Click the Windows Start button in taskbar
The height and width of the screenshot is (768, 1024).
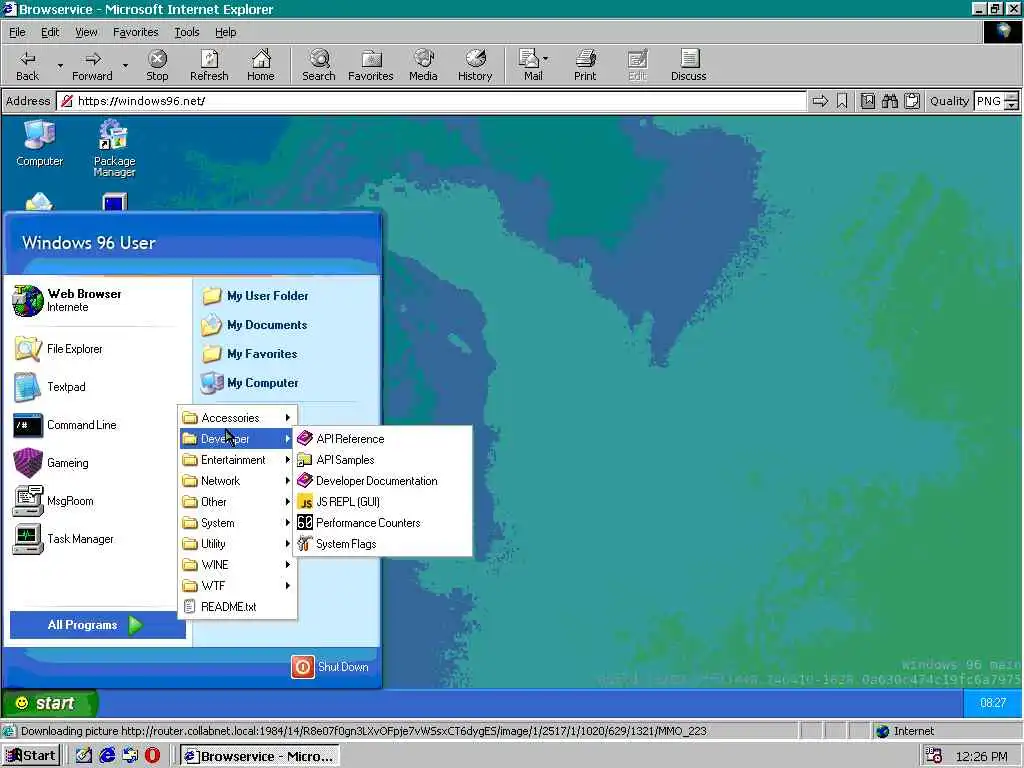31,756
